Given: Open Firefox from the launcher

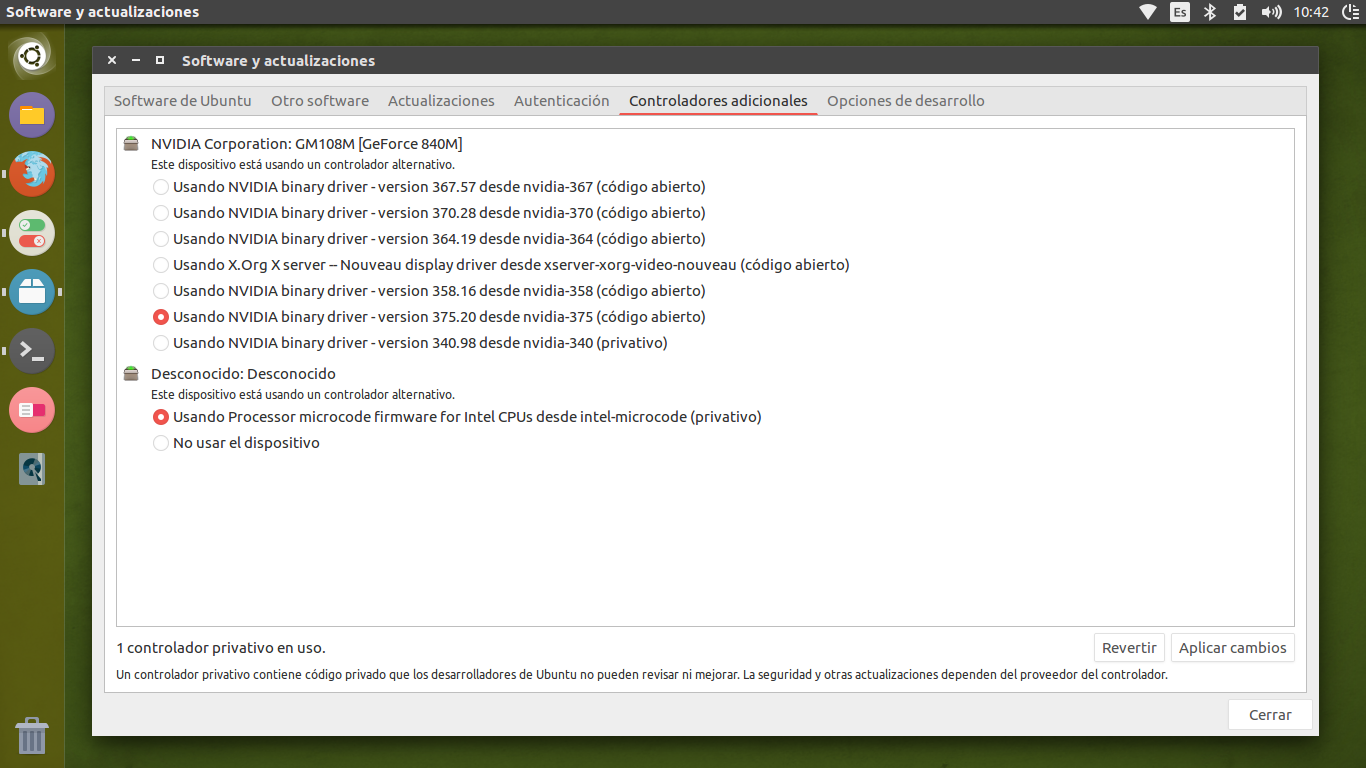Looking at the screenshot, I should coord(32,173).
